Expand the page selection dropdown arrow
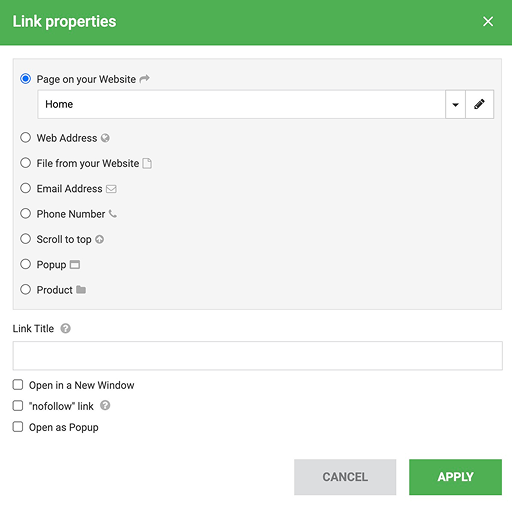Viewport: 512px width, 507px height. point(455,104)
